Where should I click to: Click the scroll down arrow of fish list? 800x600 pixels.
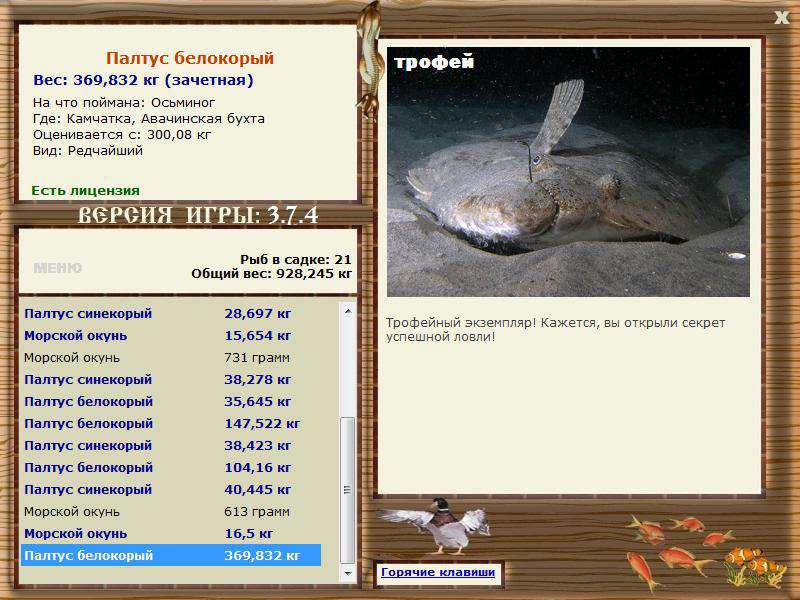point(347,573)
